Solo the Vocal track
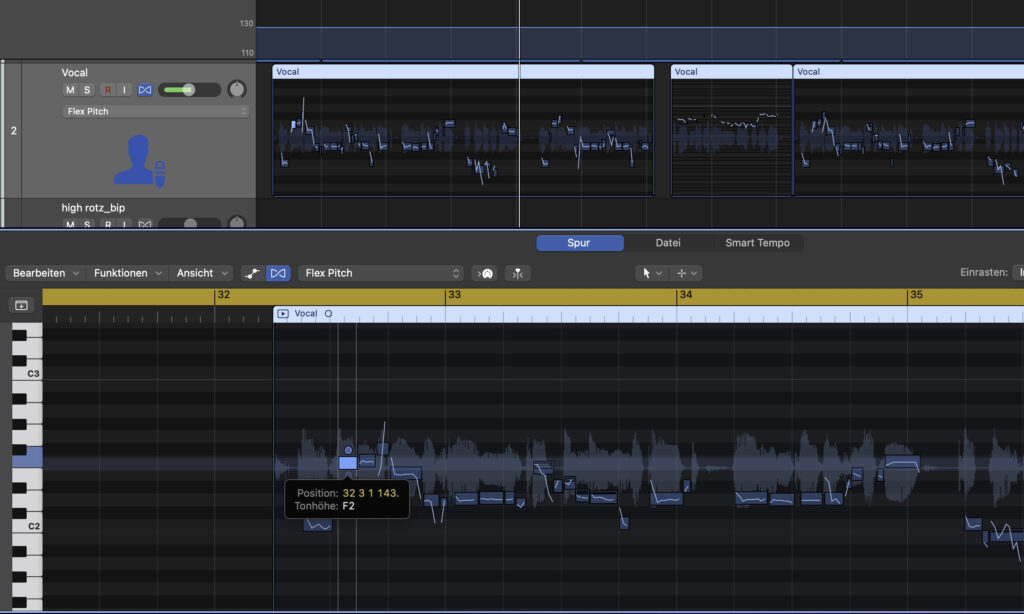This screenshot has height=614, width=1024. tap(87, 90)
